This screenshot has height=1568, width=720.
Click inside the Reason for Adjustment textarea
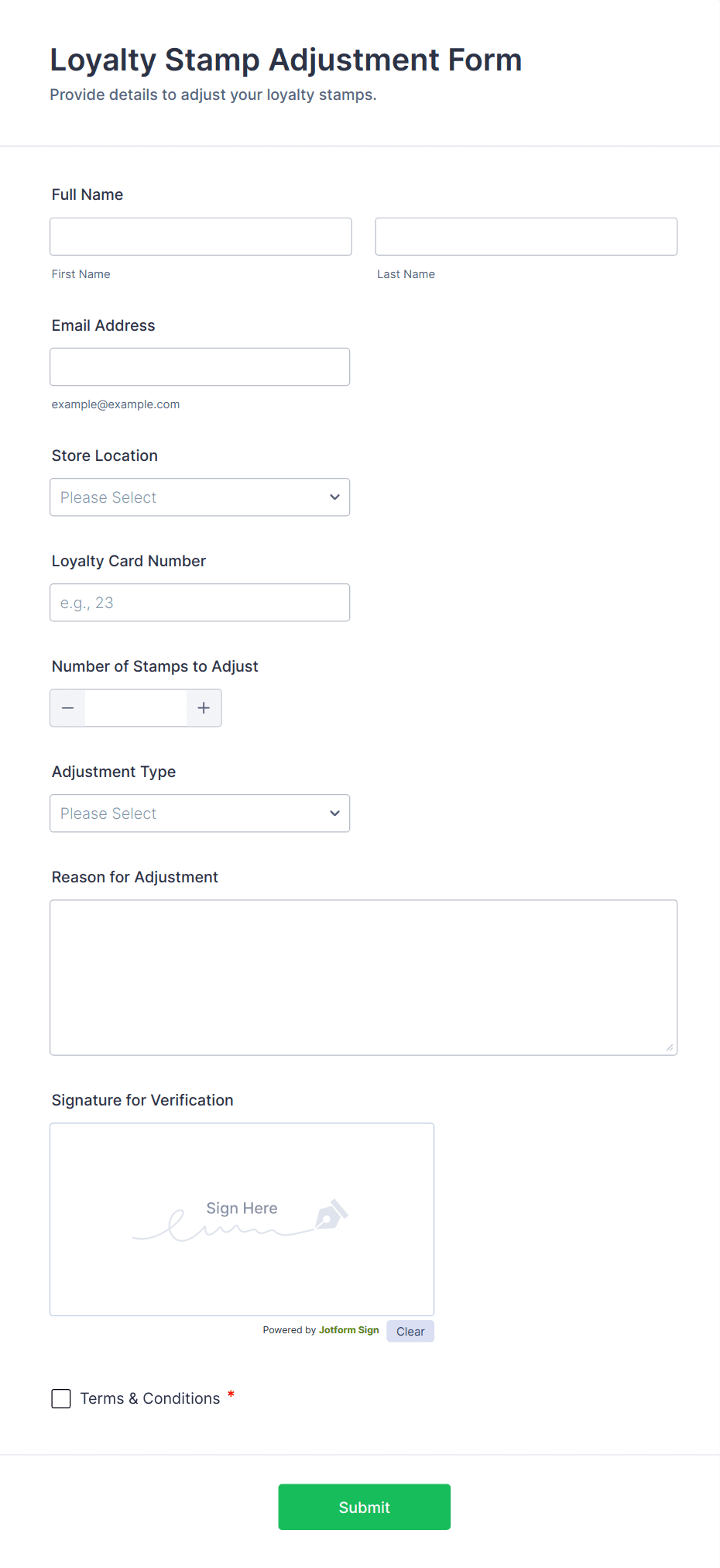click(363, 977)
